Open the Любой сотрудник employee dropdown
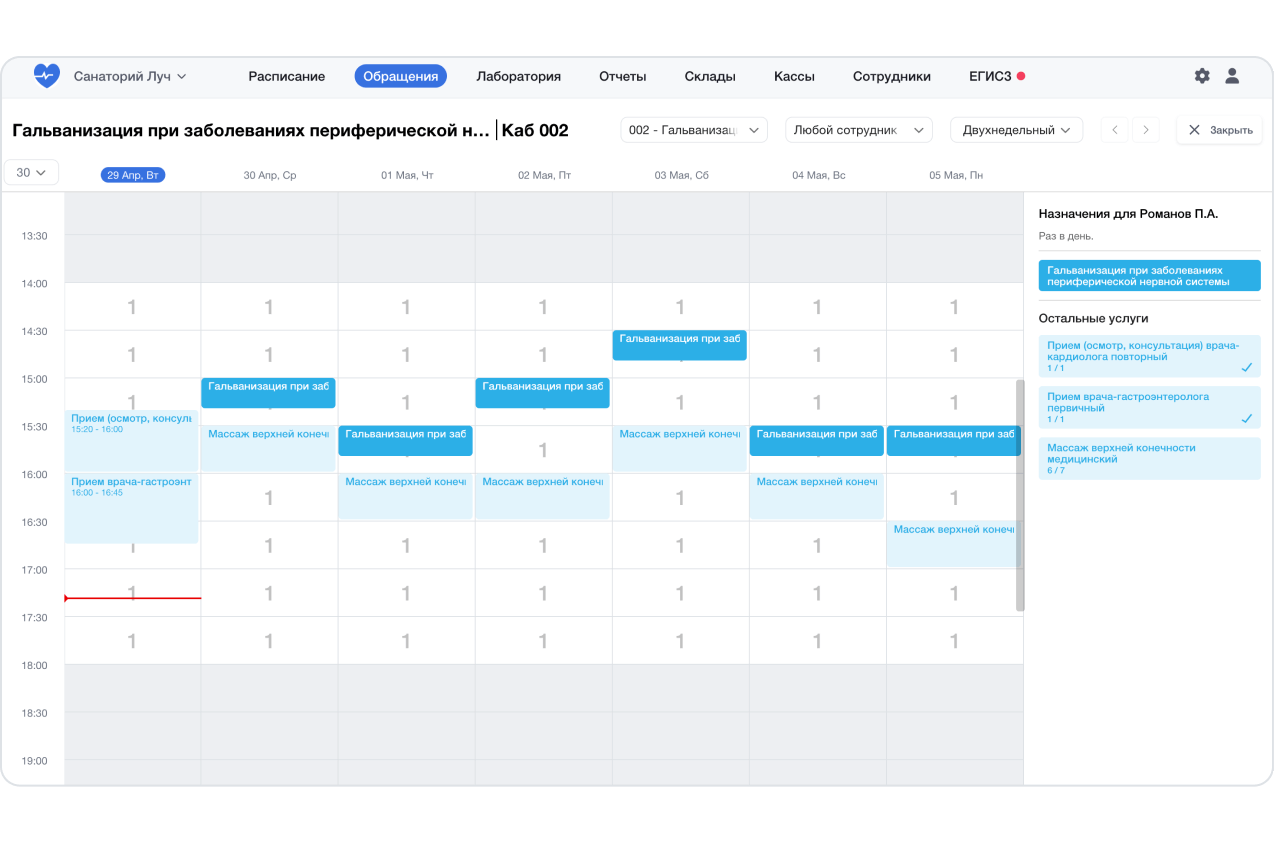1274x843 pixels. [x=858, y=130]
